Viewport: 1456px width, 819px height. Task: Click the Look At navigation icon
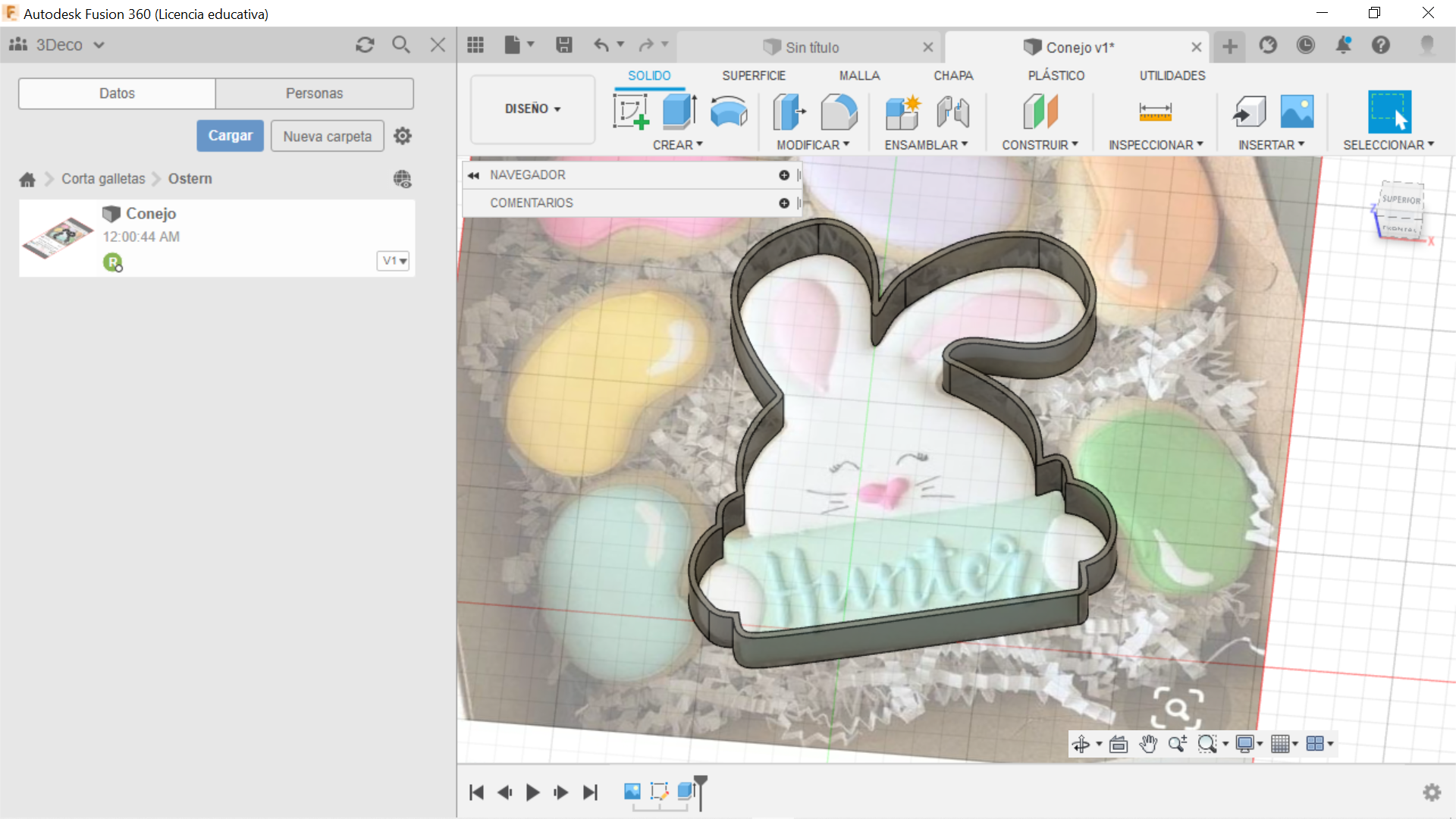pyautogui.click(x=1118, y=744)
